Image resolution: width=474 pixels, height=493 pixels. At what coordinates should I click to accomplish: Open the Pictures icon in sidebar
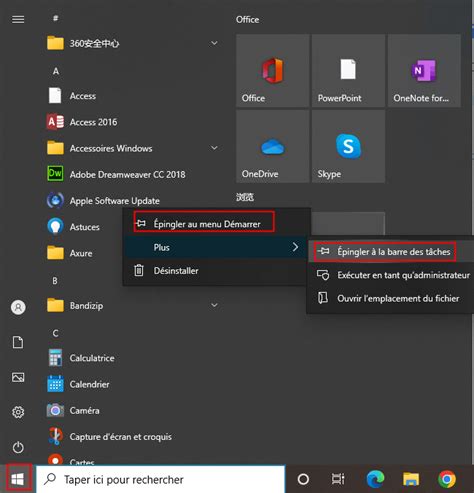click(18, 377)
